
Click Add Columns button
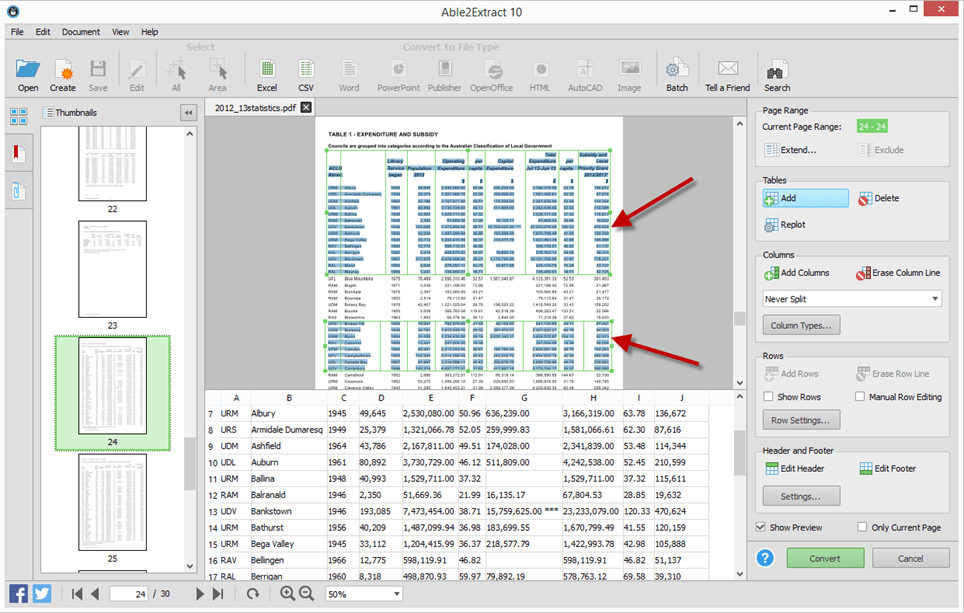point(796,273)
